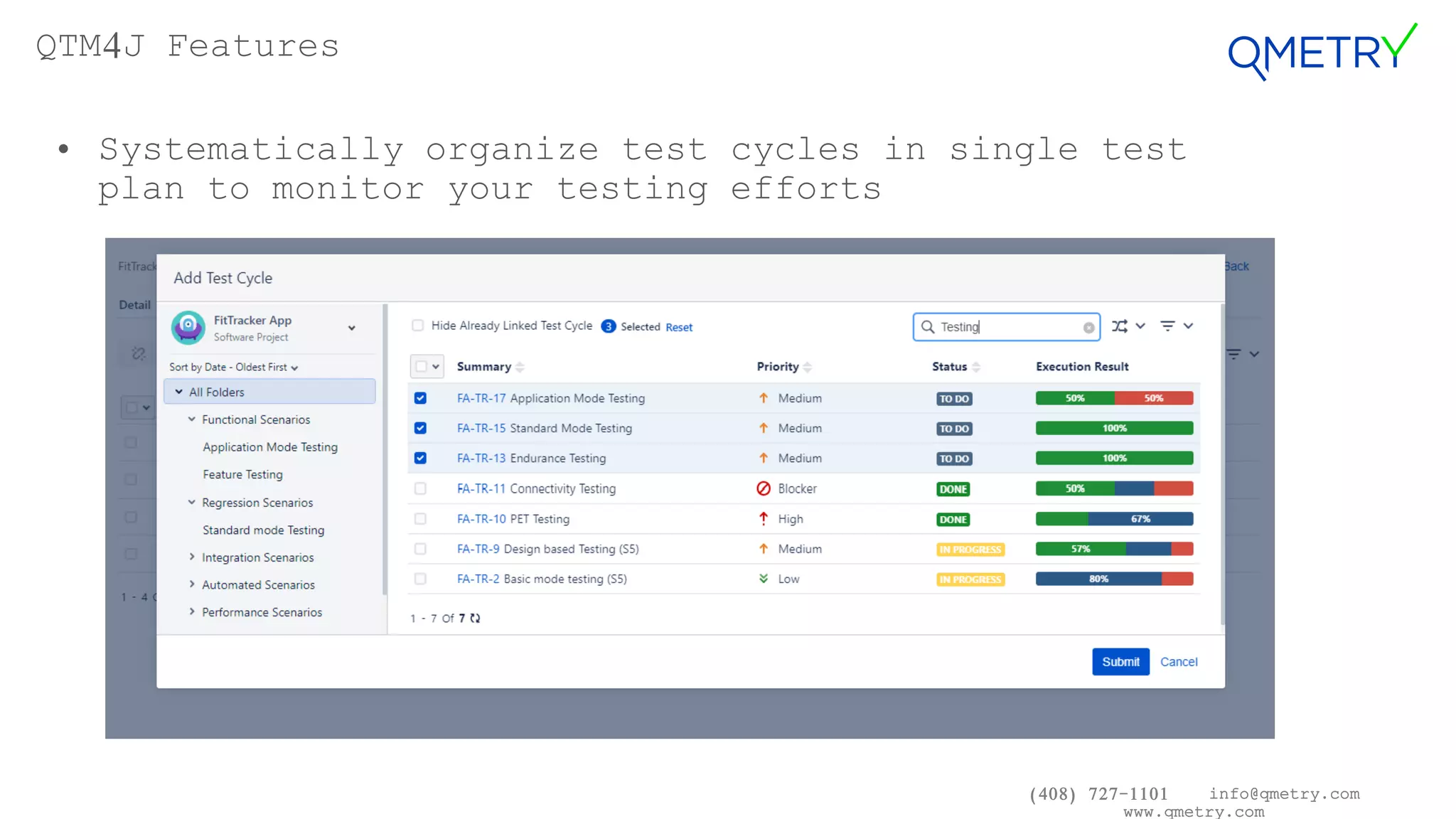Open the FitTracker App project dropdown arrow
Screen dimensions: 1456x819
351,328
